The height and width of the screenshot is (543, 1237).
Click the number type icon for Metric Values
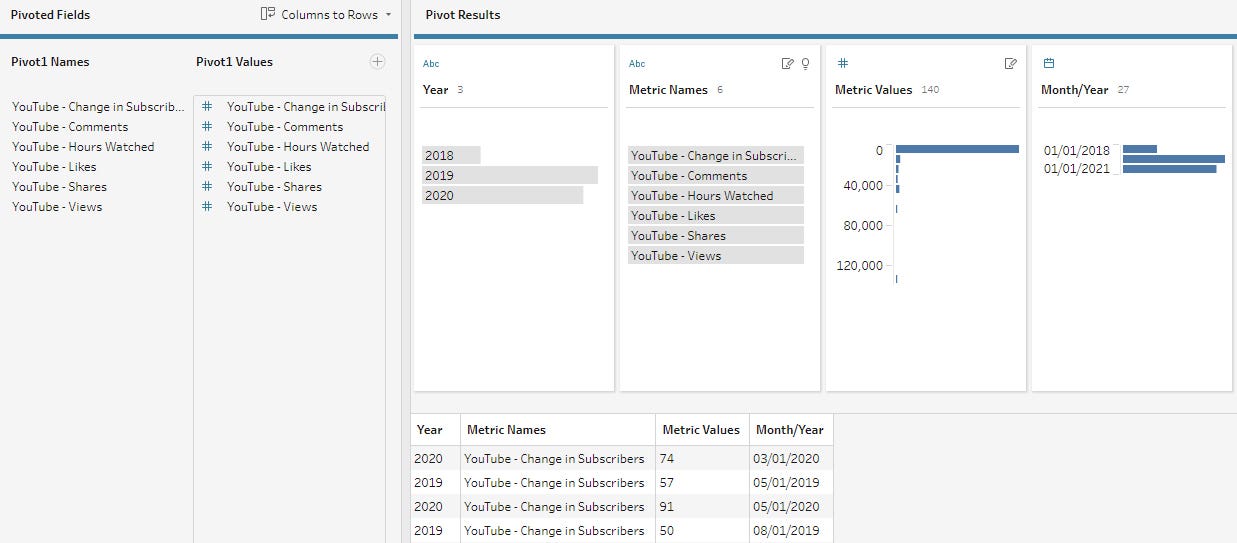[x=842, y=64]
